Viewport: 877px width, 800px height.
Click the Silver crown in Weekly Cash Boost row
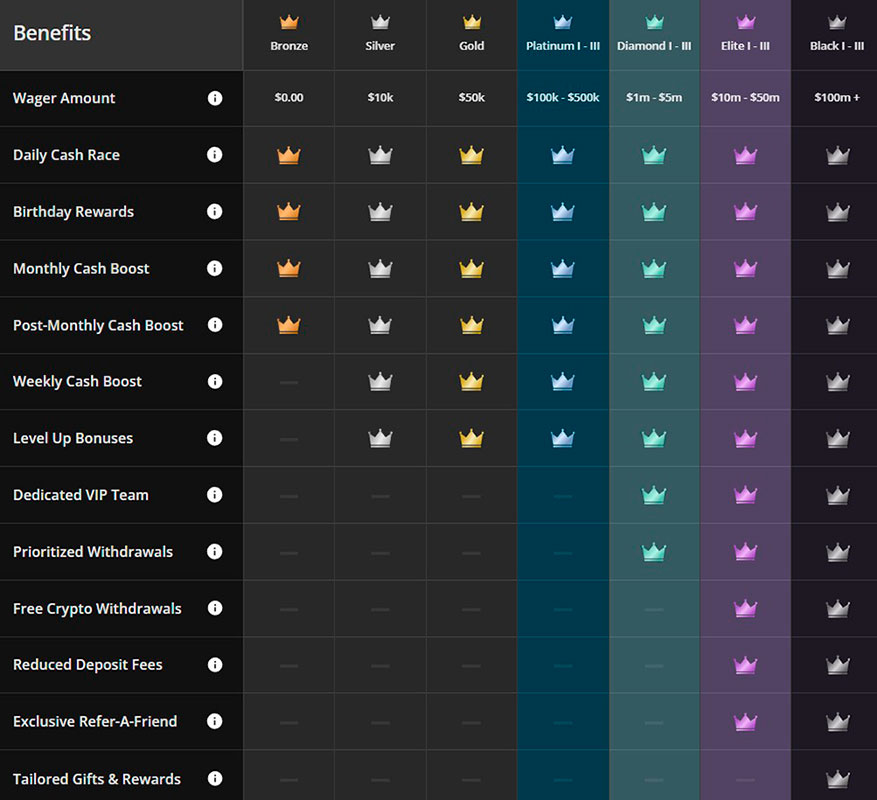click(x=380, y=381)
